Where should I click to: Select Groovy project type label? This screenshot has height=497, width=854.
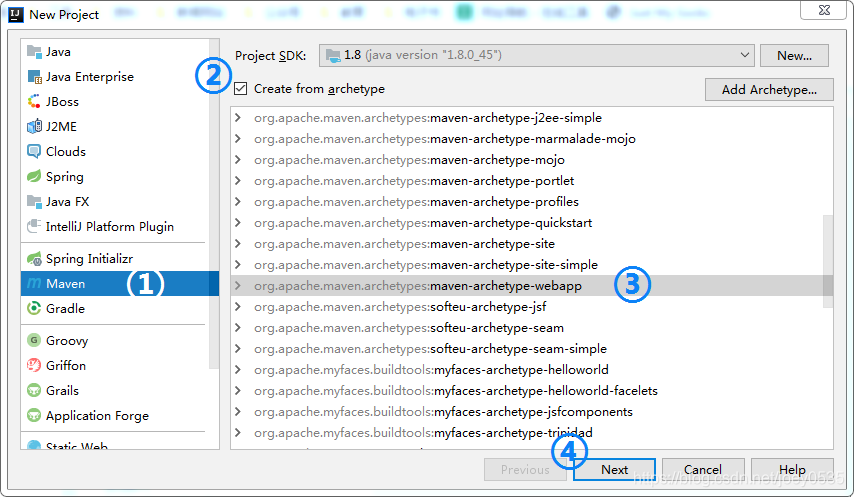(x=67, y=341)
